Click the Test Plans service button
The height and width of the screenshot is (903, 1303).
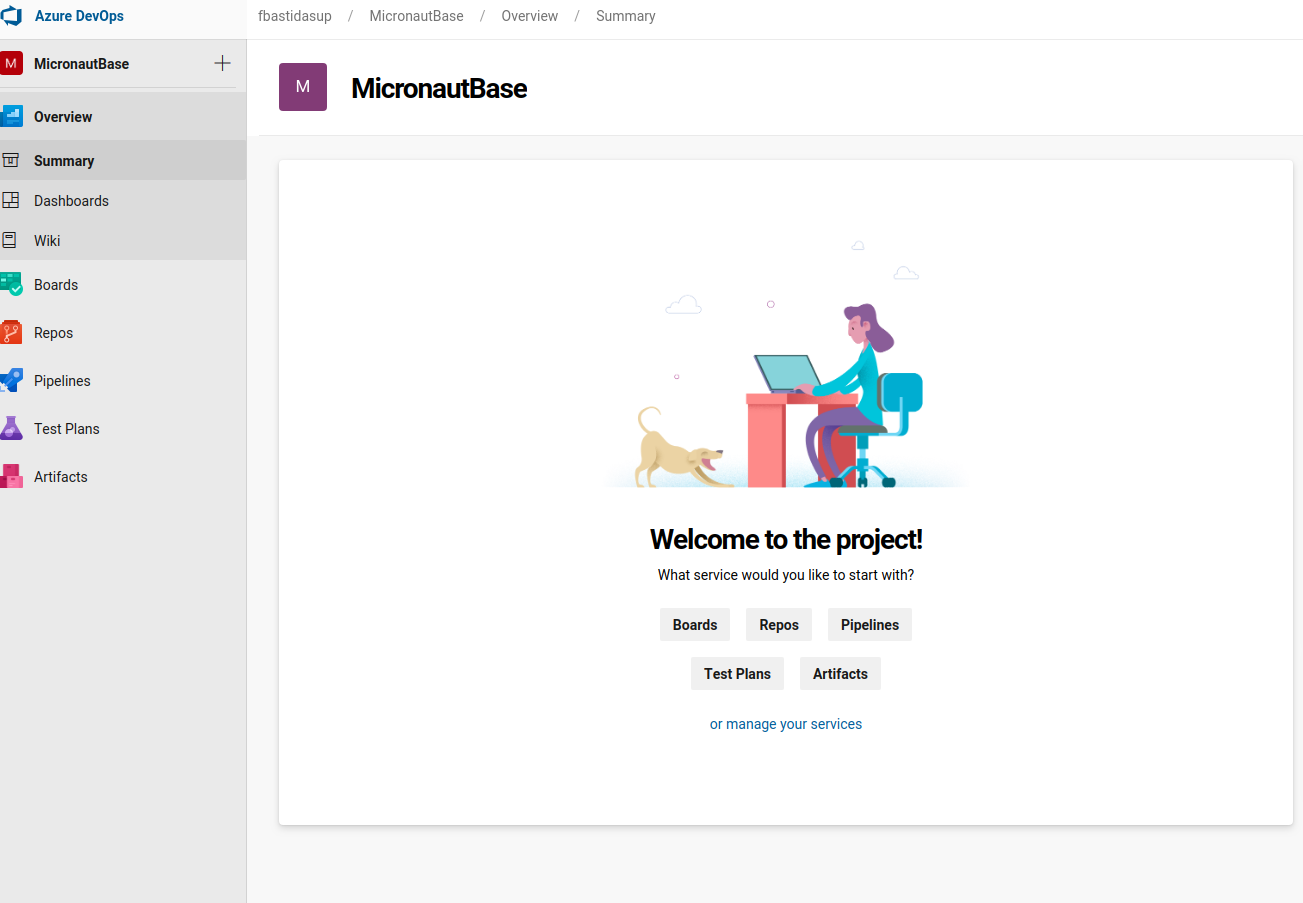(x=737, y=674)
